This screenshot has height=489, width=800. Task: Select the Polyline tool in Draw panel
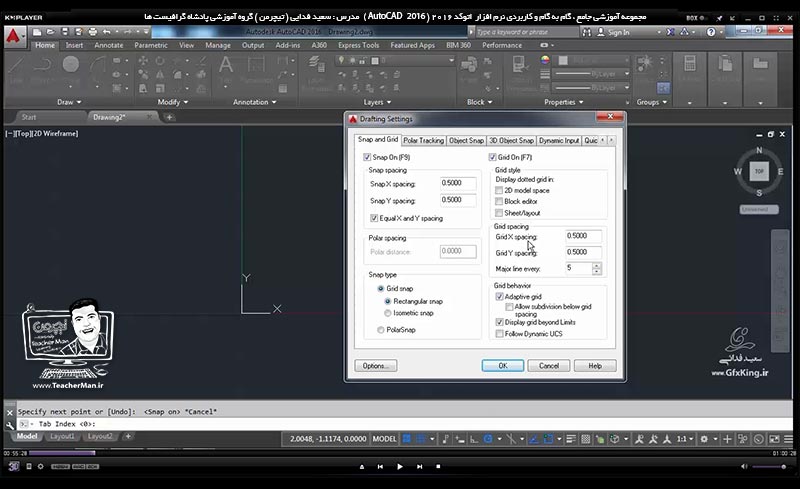click(x=43, y=66)
